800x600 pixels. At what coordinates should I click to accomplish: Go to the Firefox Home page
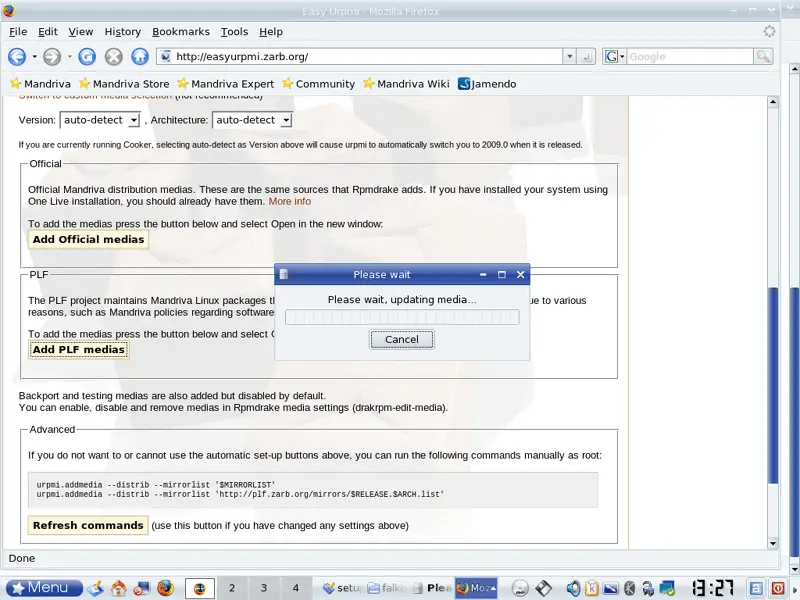140,57
